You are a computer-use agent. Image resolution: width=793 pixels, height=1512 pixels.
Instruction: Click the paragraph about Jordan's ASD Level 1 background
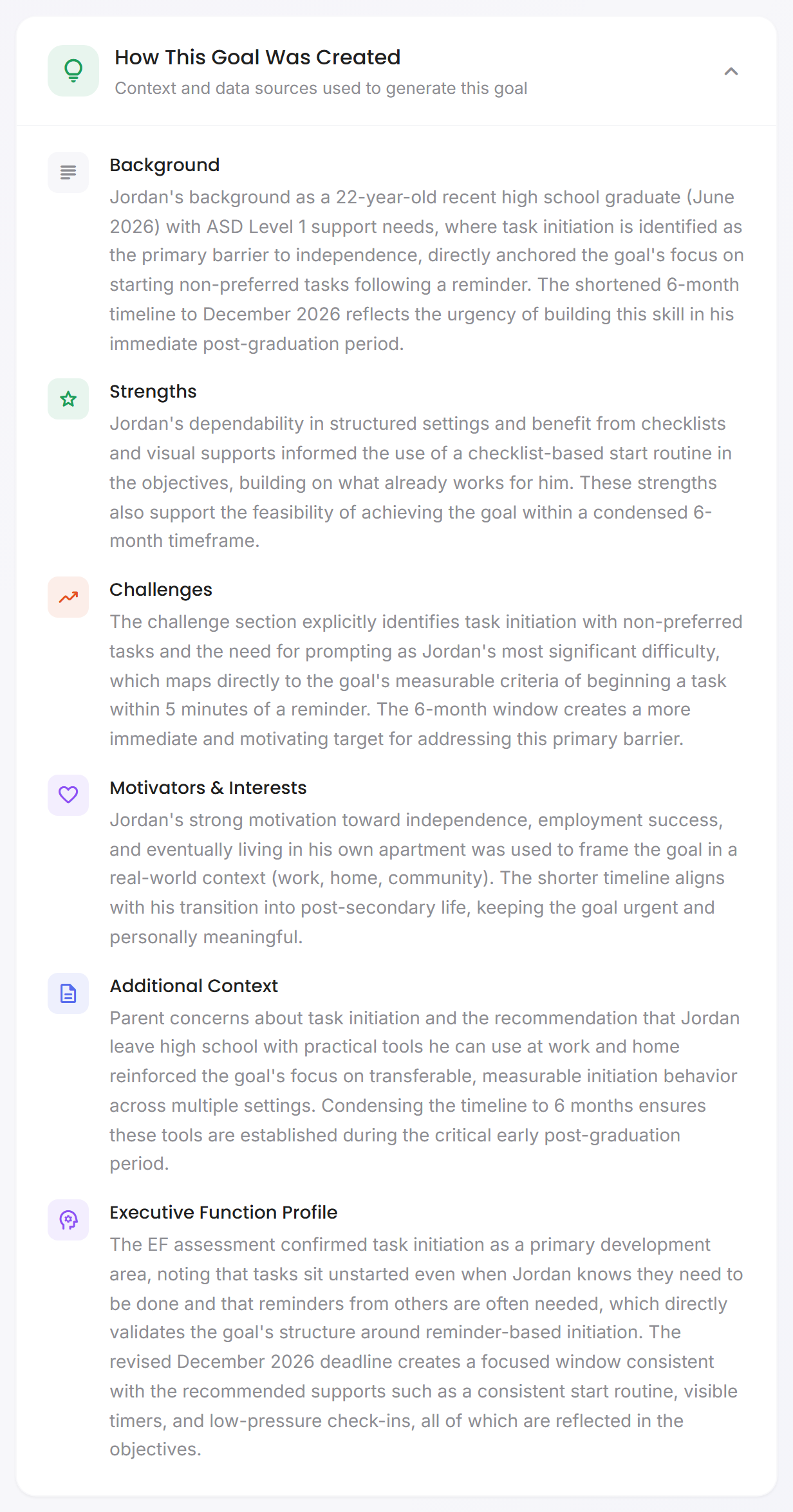(427, 270)
